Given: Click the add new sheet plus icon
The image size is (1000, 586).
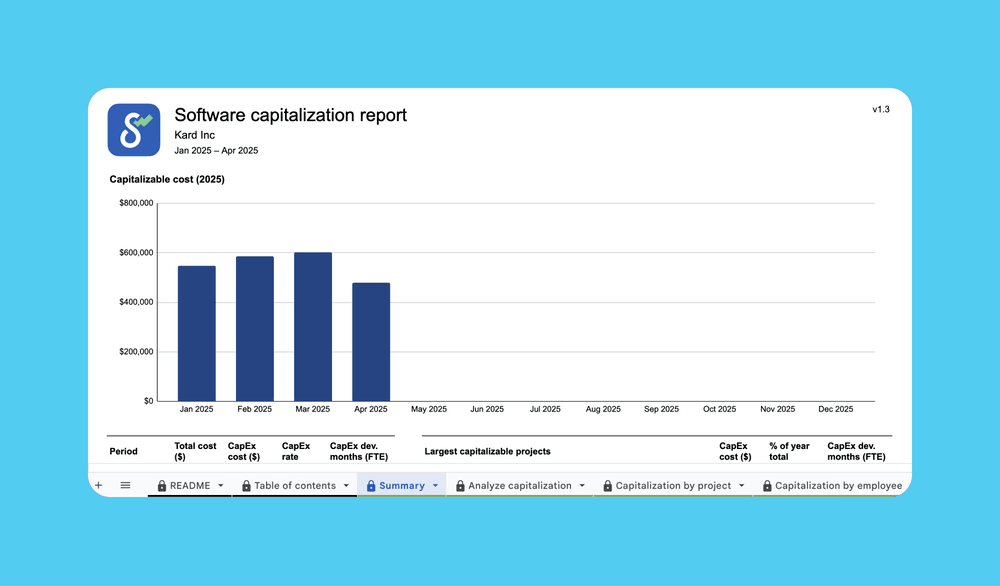Looking at the screenshot, I should click(x=98, y=485).
